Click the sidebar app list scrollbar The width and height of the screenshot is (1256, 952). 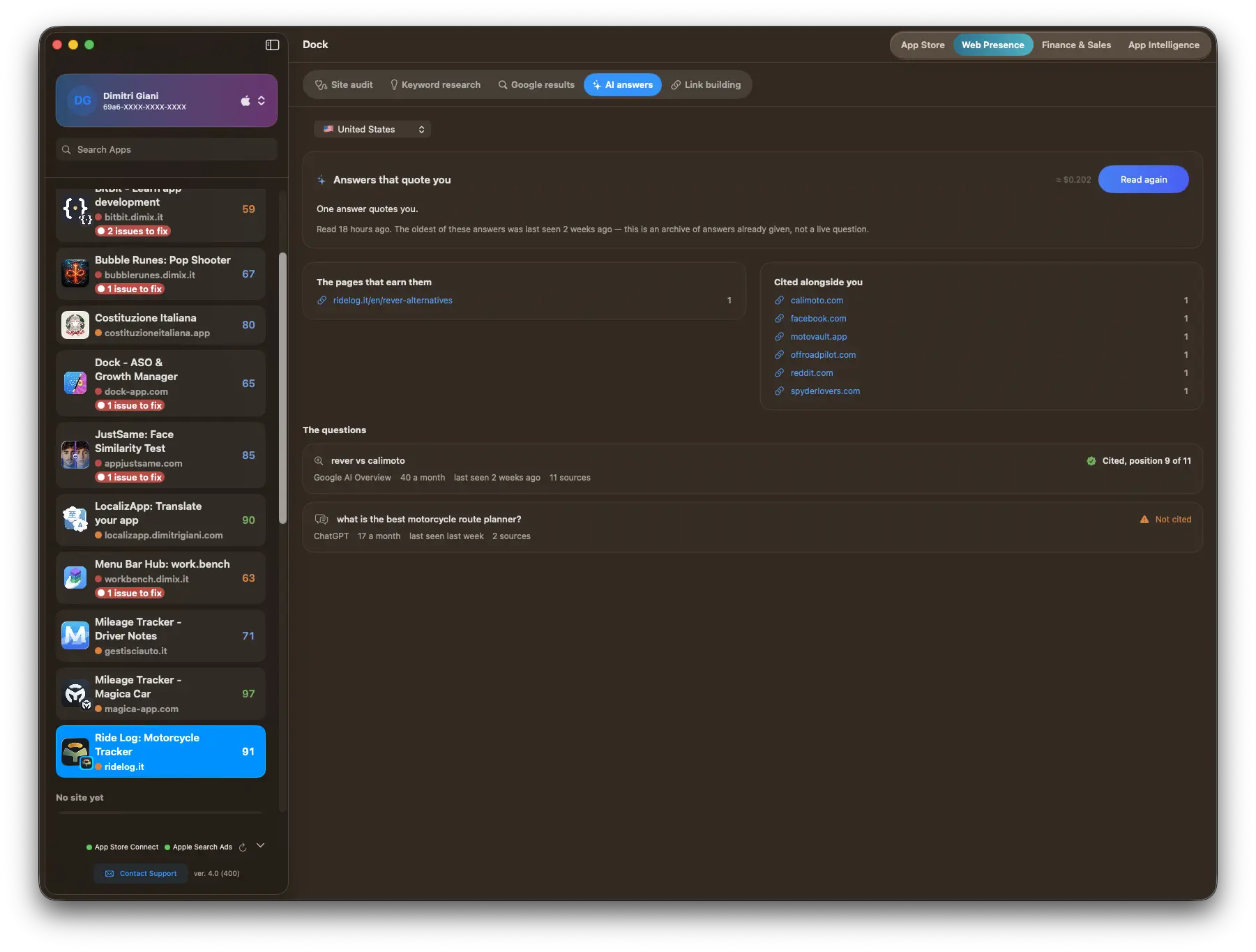point(282,387)
